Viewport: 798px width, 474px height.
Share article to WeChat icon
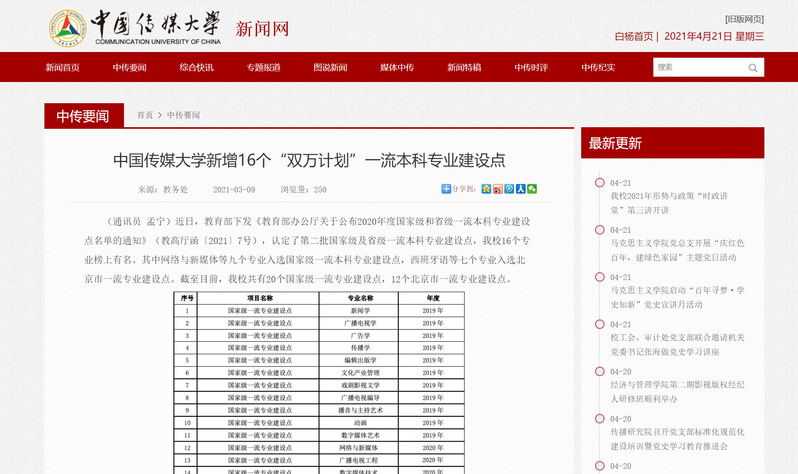coord(532,188)
